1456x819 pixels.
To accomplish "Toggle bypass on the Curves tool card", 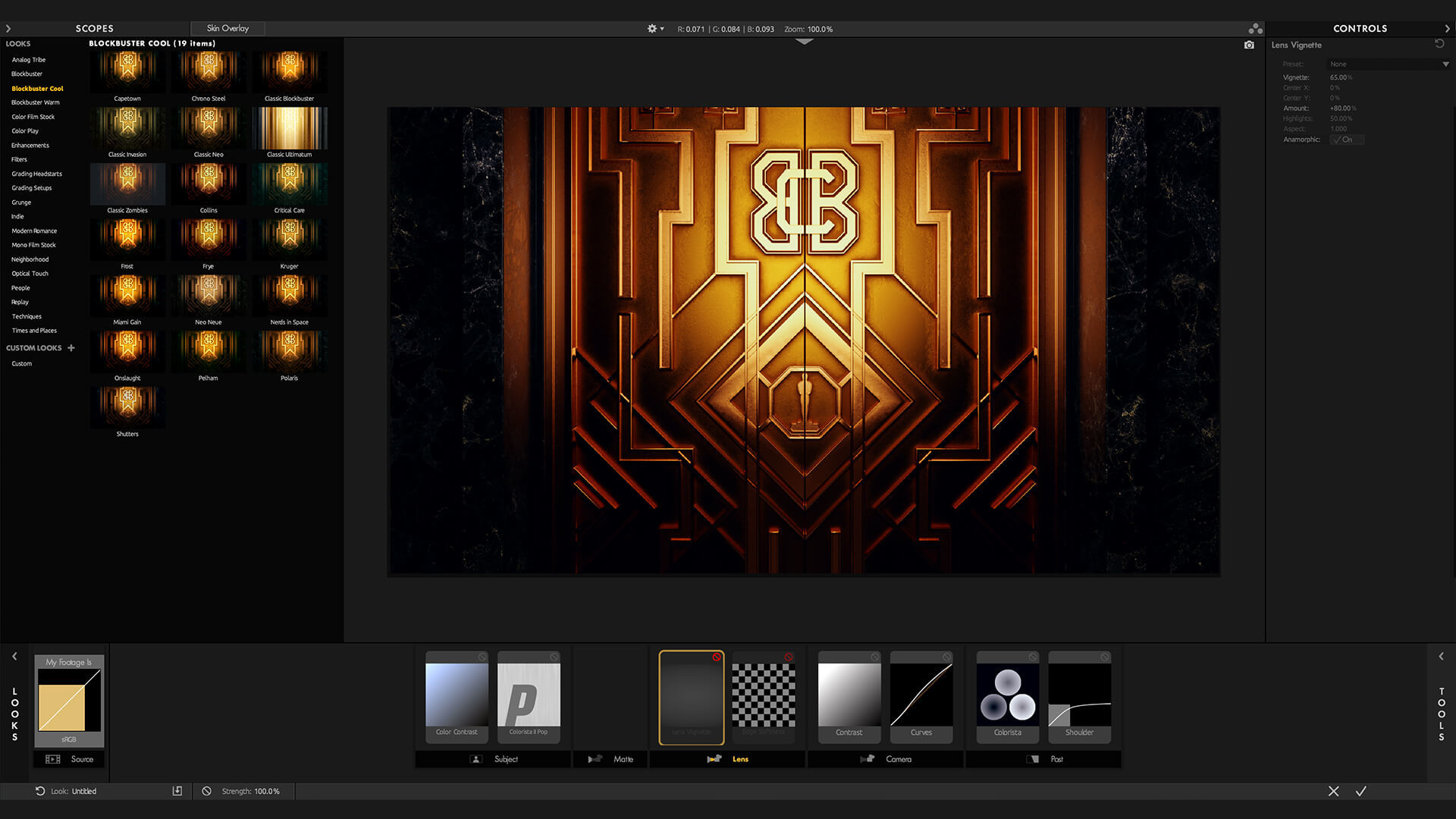I will 946,657.
